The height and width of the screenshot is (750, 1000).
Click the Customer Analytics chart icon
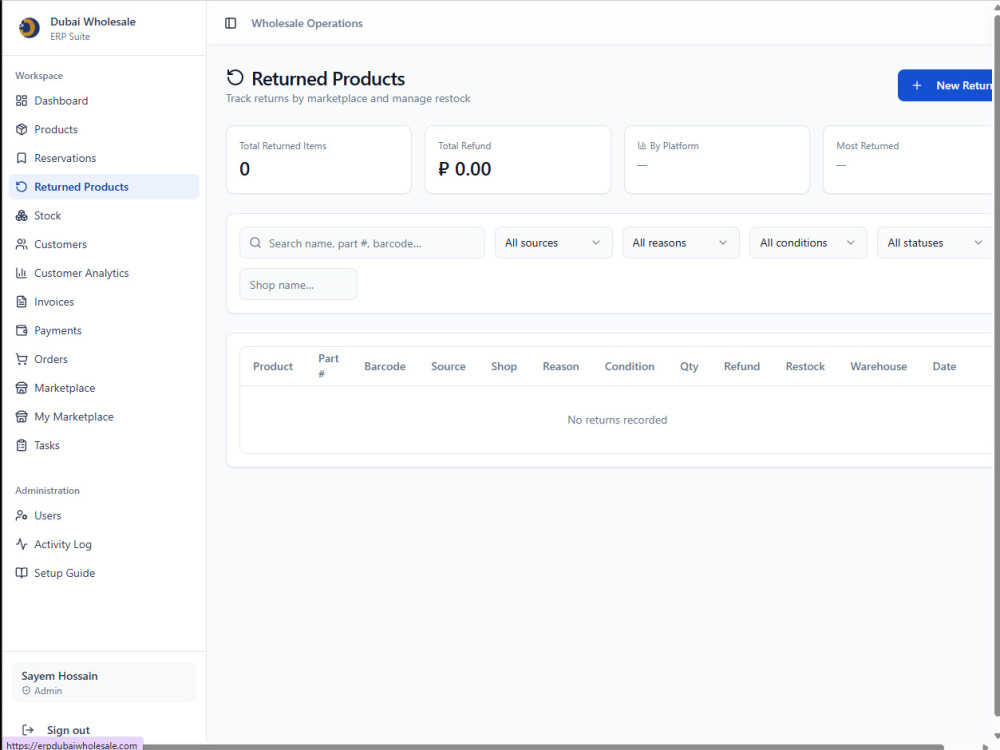(x=22, y=273)
